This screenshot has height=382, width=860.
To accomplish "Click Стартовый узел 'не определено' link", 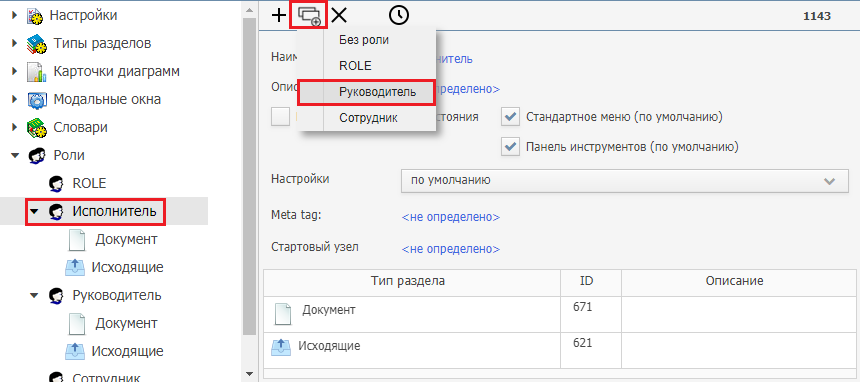I will (451, 249).
